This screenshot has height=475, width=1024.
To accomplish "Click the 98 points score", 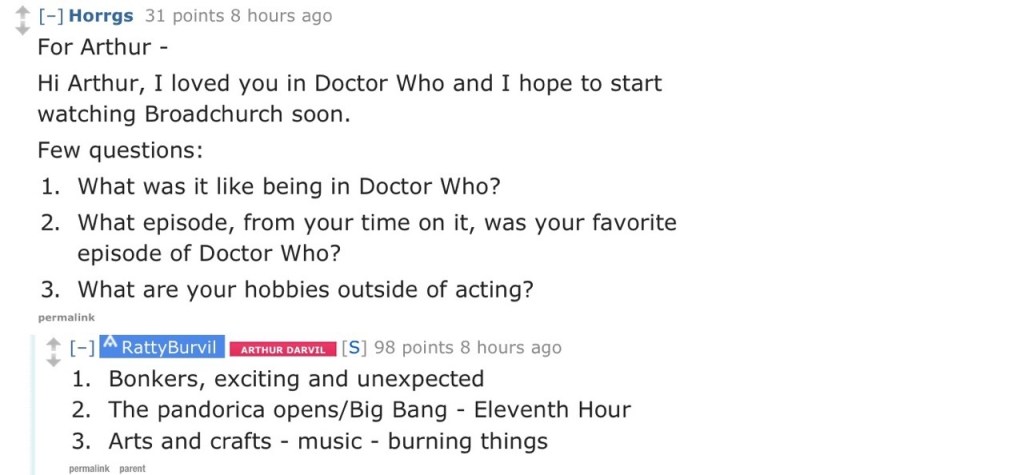I will point(414,348).
